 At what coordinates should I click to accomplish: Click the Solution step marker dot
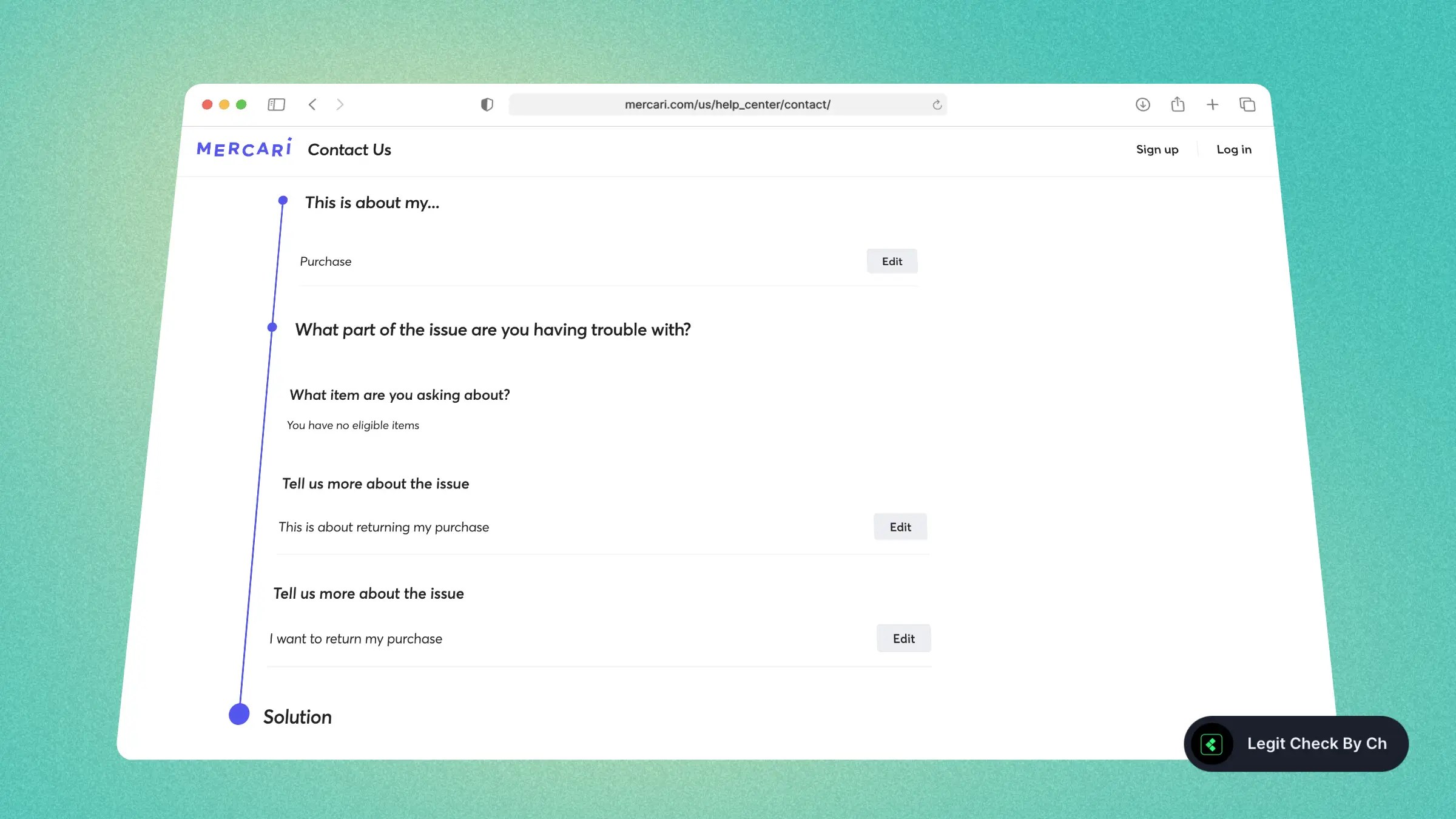(238, 715)
